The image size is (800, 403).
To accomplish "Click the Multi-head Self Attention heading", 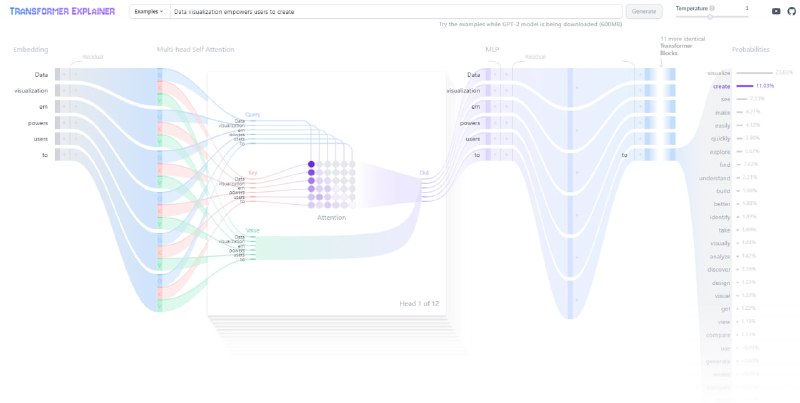I will (x=195, y=49).
